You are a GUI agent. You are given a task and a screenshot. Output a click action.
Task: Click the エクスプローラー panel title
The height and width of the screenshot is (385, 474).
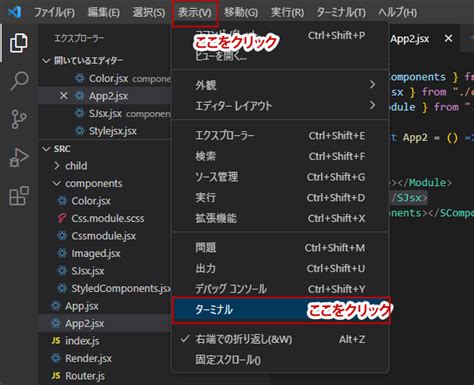tap(79, 38)
